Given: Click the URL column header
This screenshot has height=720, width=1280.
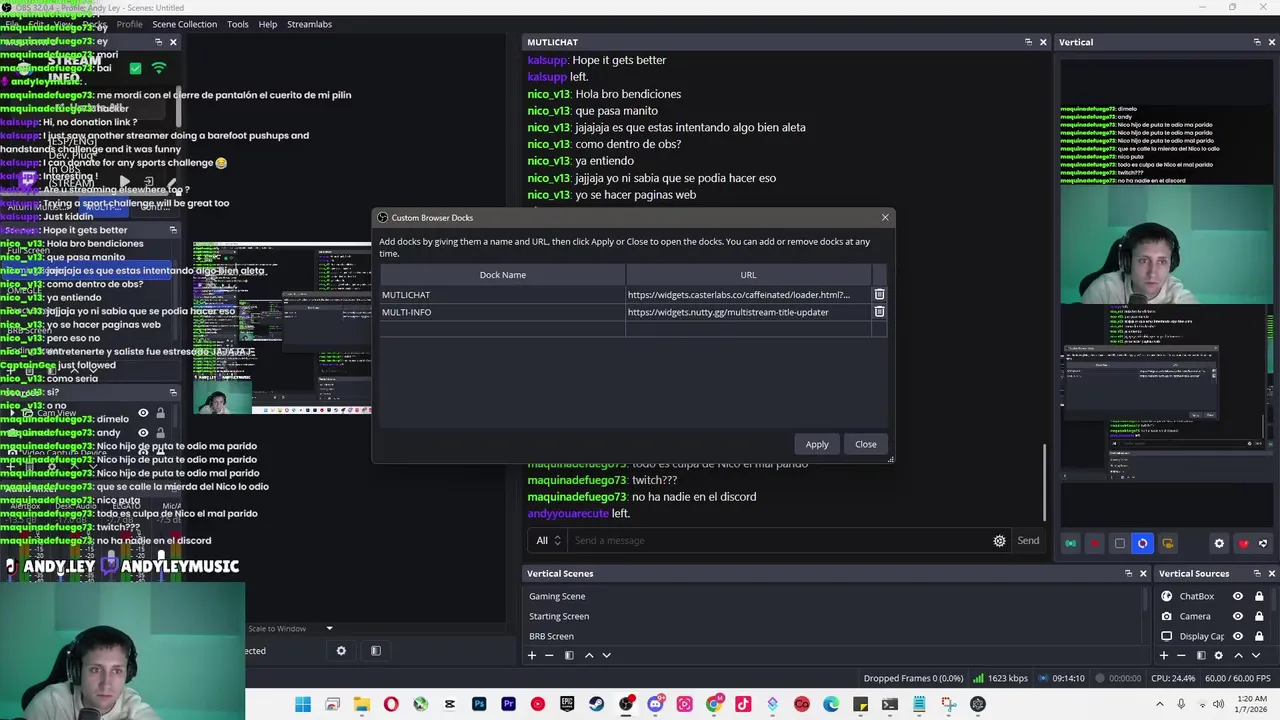Looking at the screenshot, I should 748,275.
